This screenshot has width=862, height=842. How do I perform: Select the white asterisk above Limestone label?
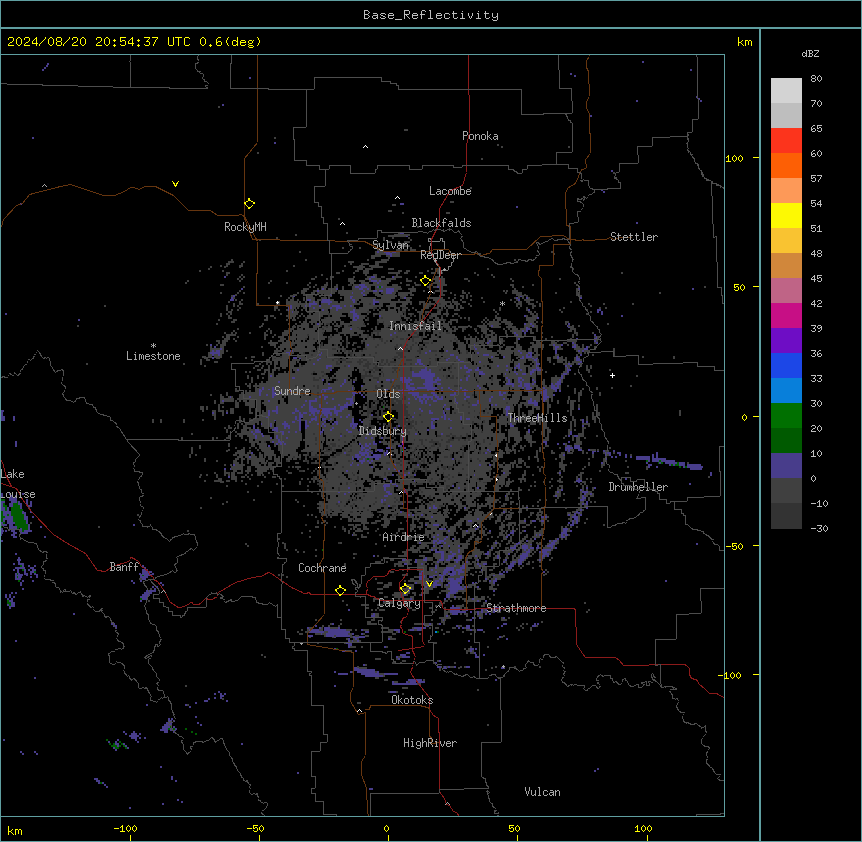tap(153, 346)
